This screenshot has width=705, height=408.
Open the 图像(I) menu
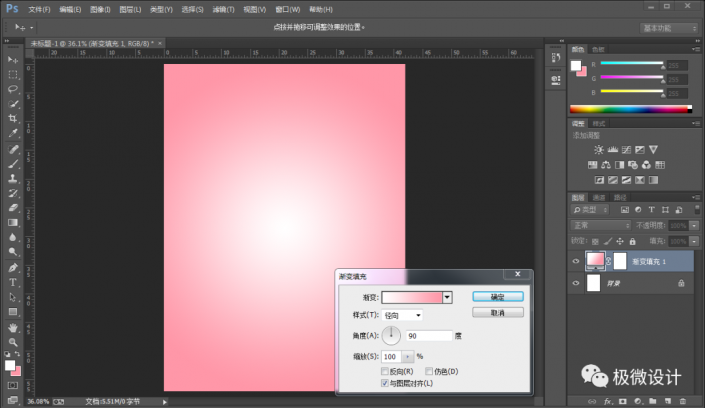[99, 8]
